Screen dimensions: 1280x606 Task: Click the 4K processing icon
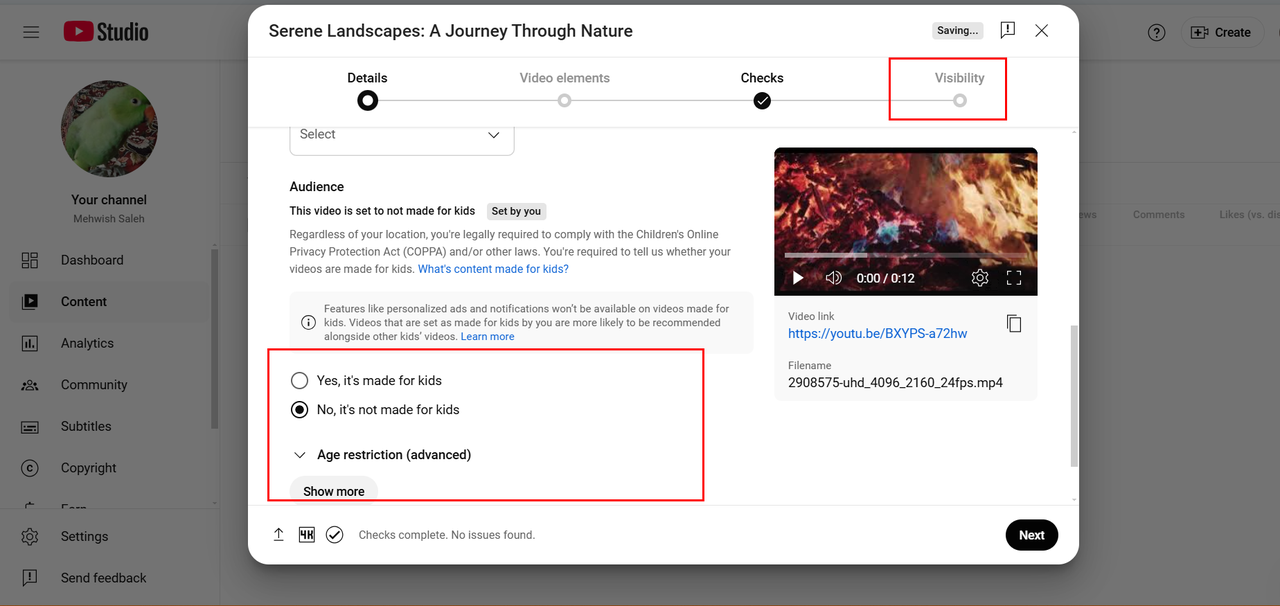point(307,535)
